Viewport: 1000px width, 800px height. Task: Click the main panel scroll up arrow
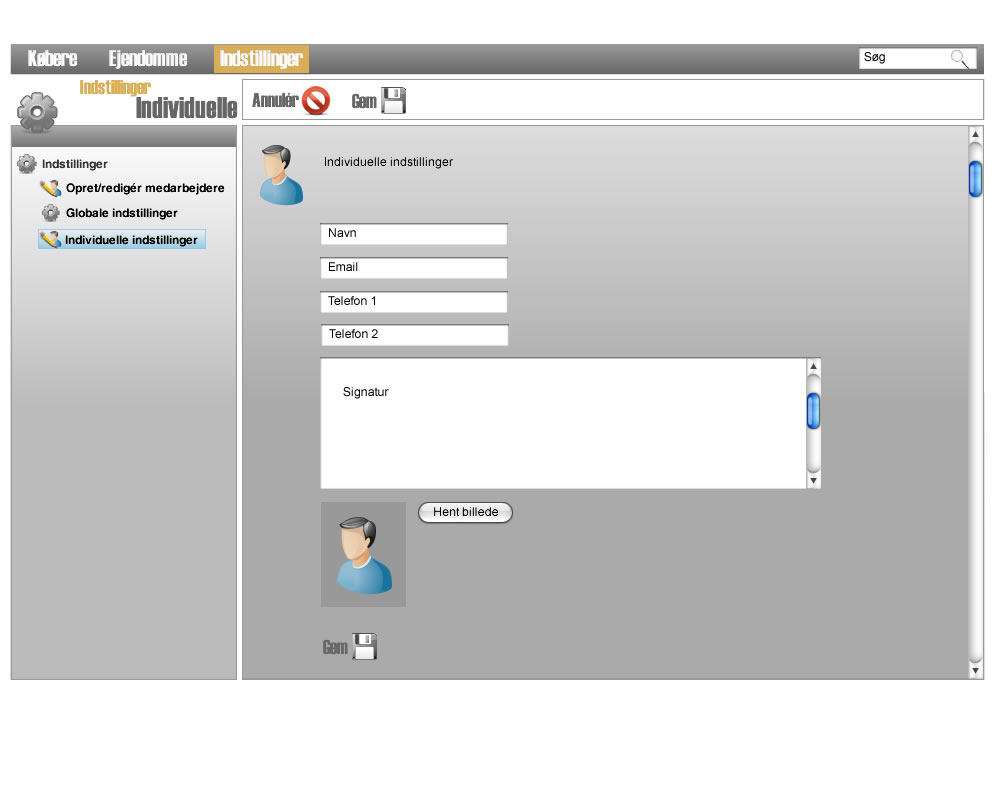click(x=975, y=135)
